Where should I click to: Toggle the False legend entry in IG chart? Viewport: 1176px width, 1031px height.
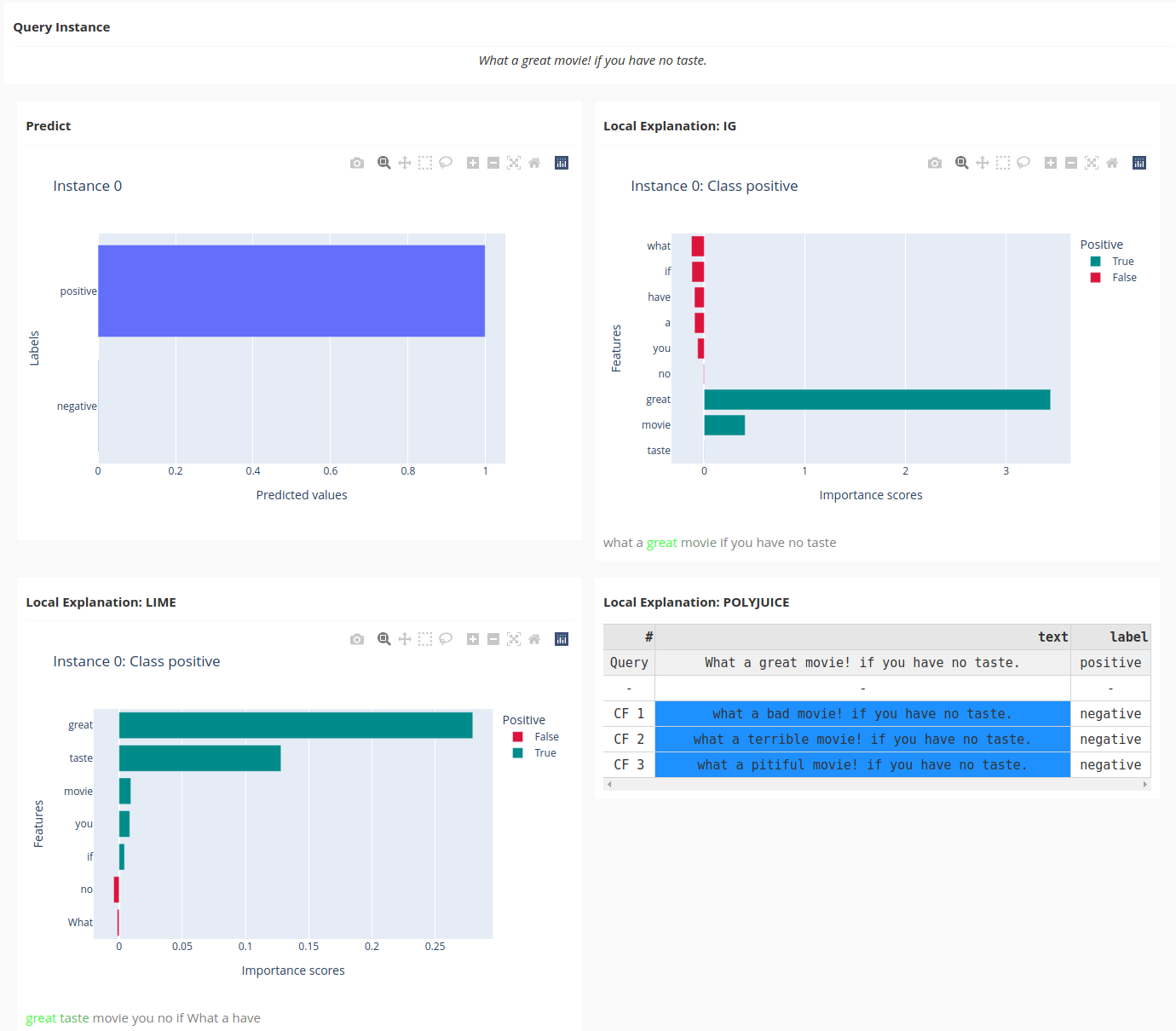1114,278
